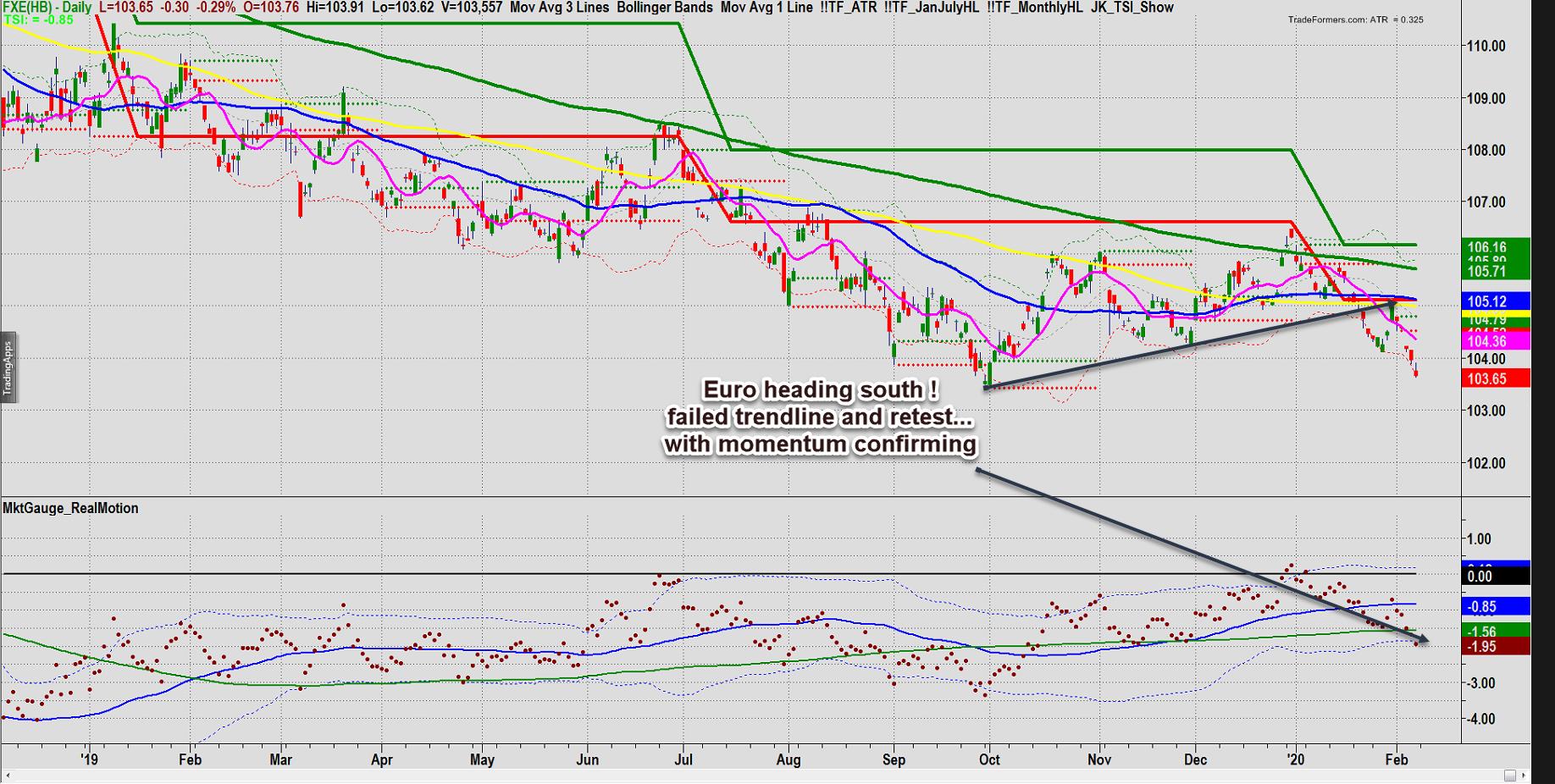Viewport: 1555px width, 784px height.
Task: Click the Mar label on time axis
Action: click(x=280, y=759)
